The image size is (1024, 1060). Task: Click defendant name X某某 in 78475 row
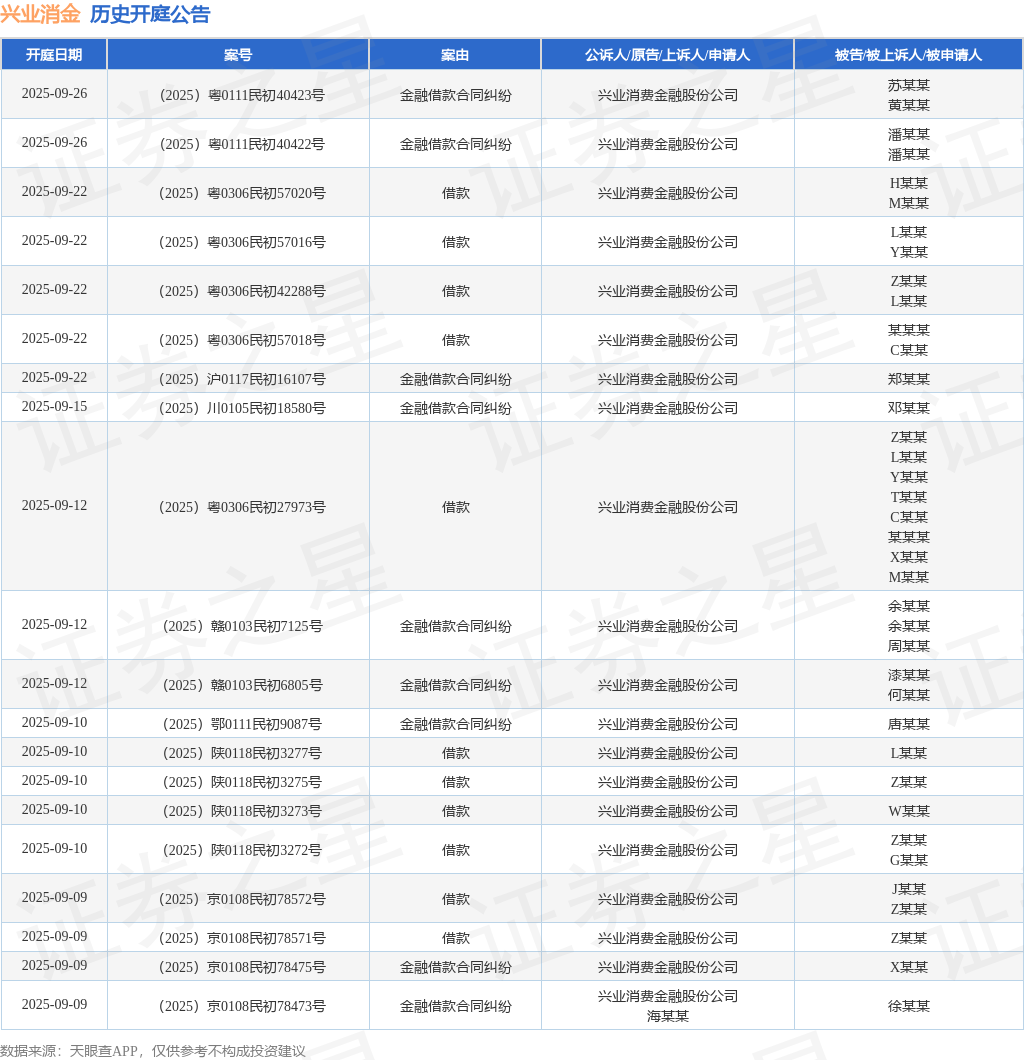point(908,967)
